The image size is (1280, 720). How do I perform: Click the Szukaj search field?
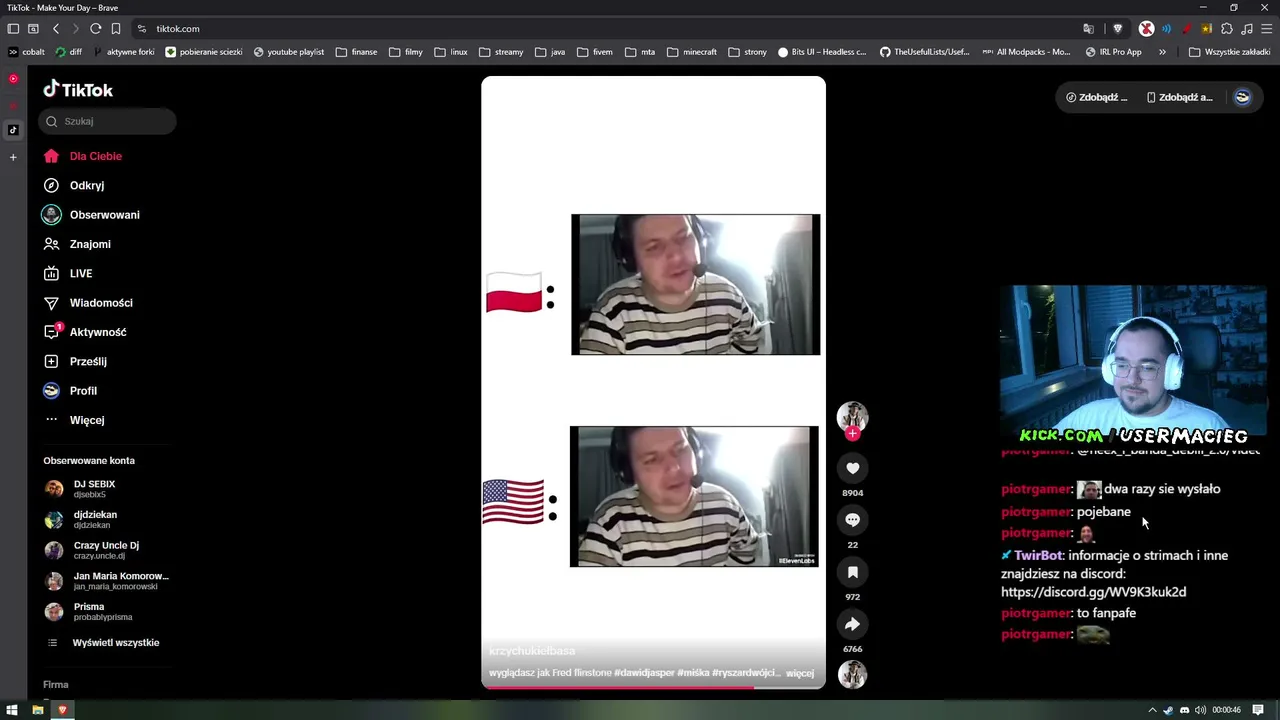click(108, 121)
